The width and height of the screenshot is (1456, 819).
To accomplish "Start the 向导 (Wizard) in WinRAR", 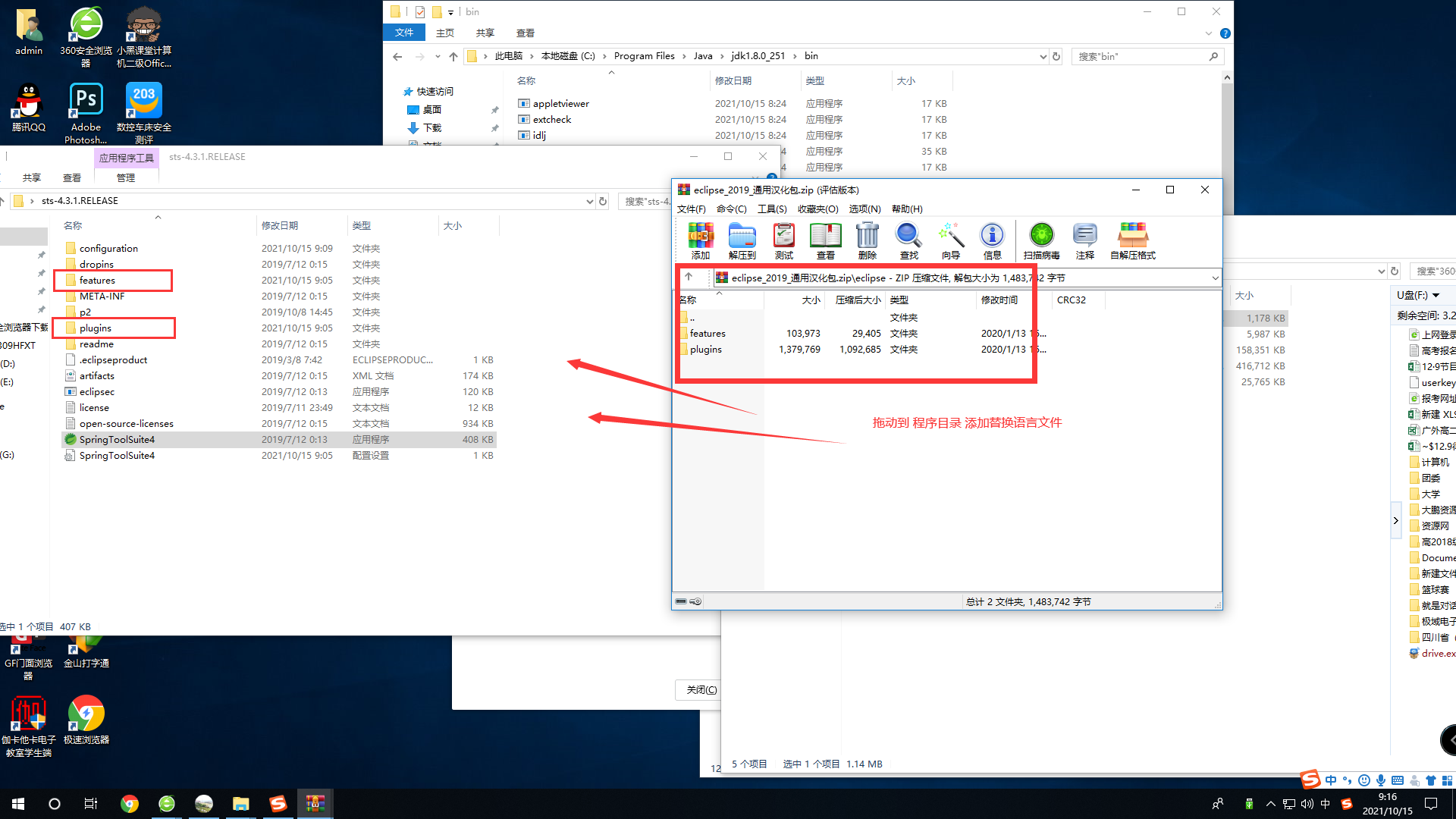I will (x=950, y=239).
